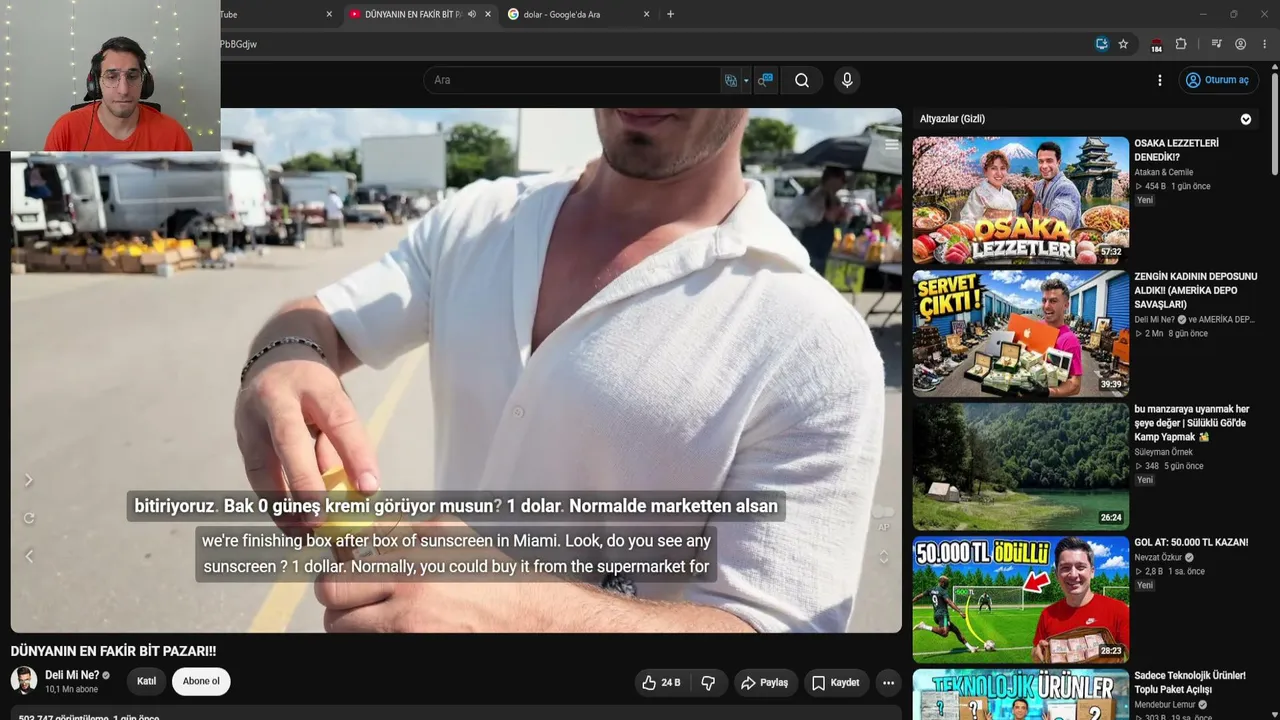Click the right arrow overlay on video left edge

coord(29,480)
